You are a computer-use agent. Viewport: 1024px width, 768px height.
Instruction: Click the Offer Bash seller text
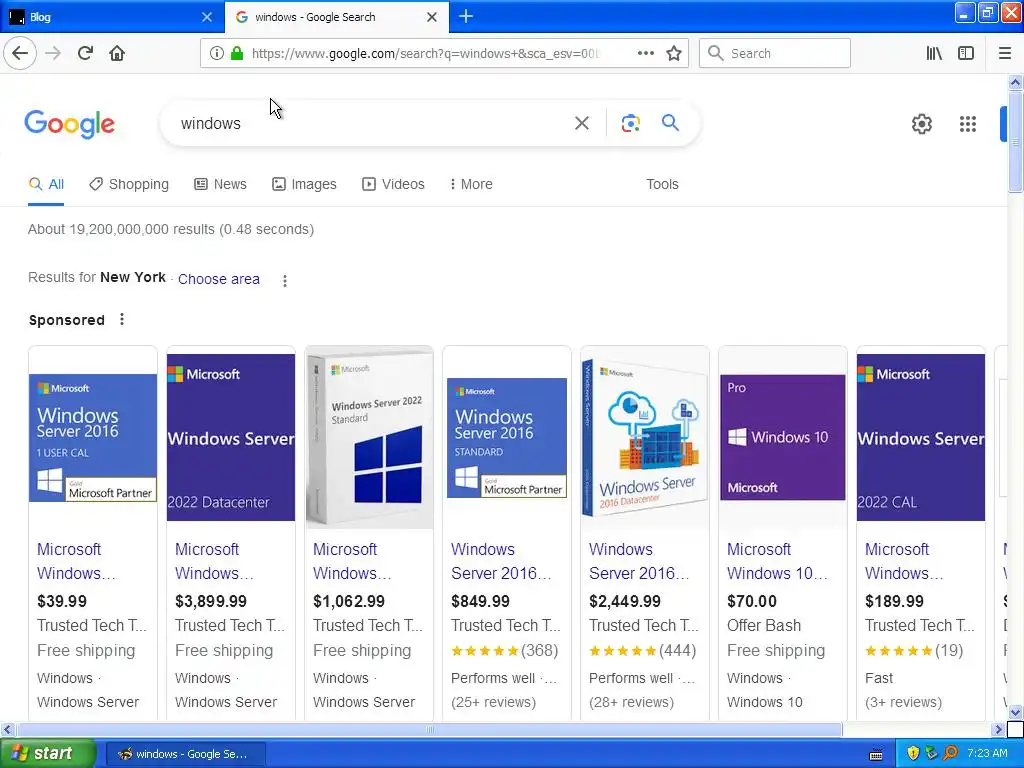coord(763,625)
